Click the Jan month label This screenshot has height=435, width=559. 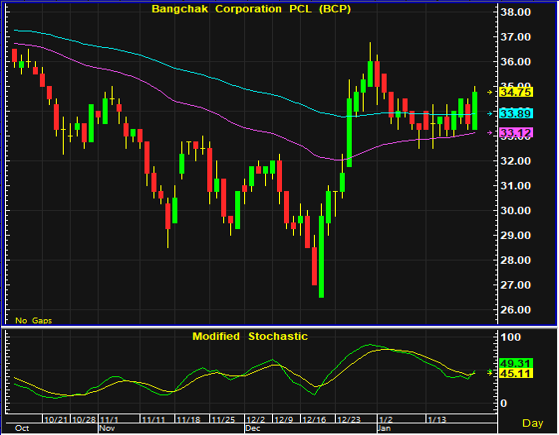tap(385, 428)
